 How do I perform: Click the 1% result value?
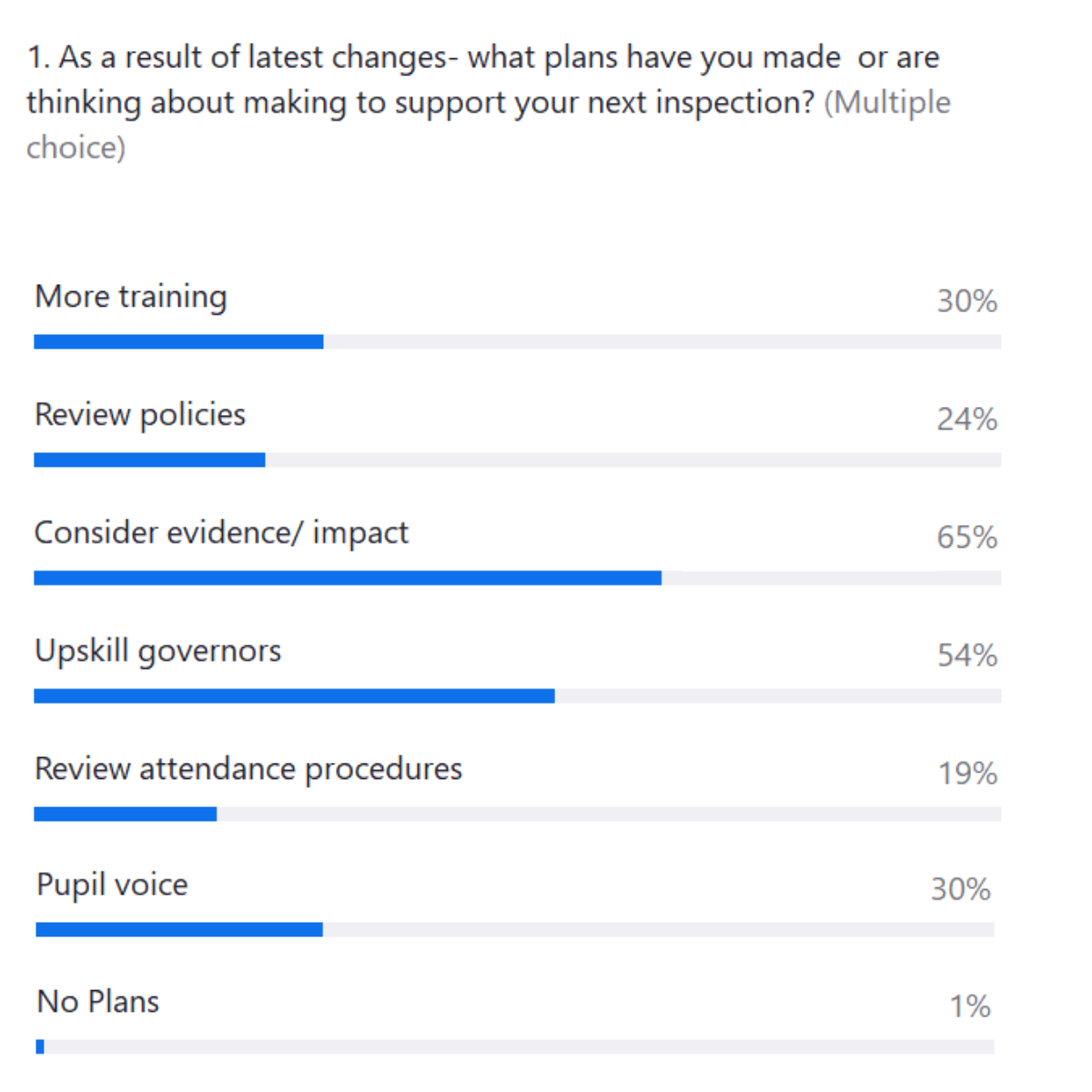click(970, 1007)
